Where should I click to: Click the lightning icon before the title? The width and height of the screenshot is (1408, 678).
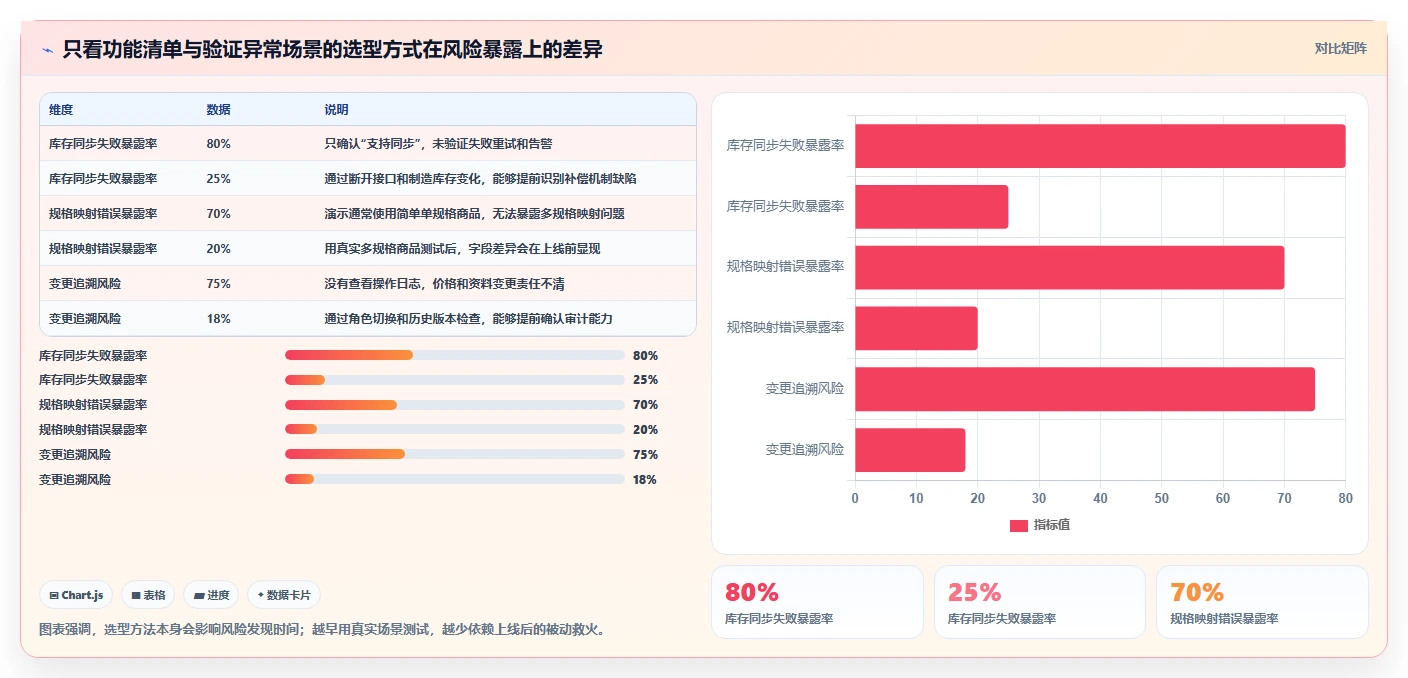[47, 50]
